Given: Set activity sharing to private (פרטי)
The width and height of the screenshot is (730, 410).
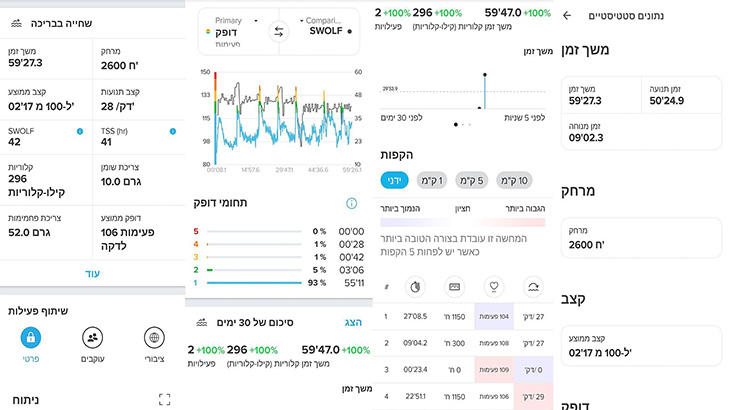Looking at the screenshot, I should 31,344.
